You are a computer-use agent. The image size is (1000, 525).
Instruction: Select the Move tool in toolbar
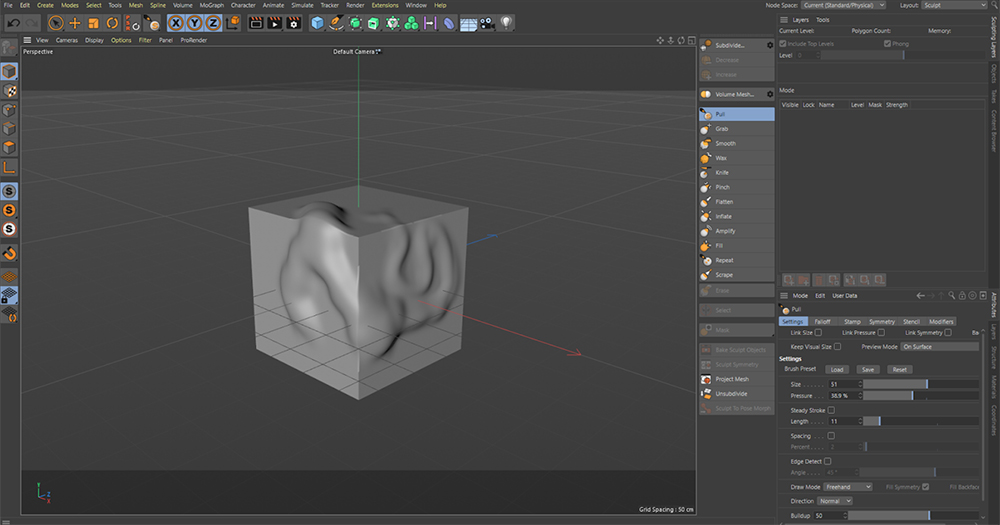(75, 23)
